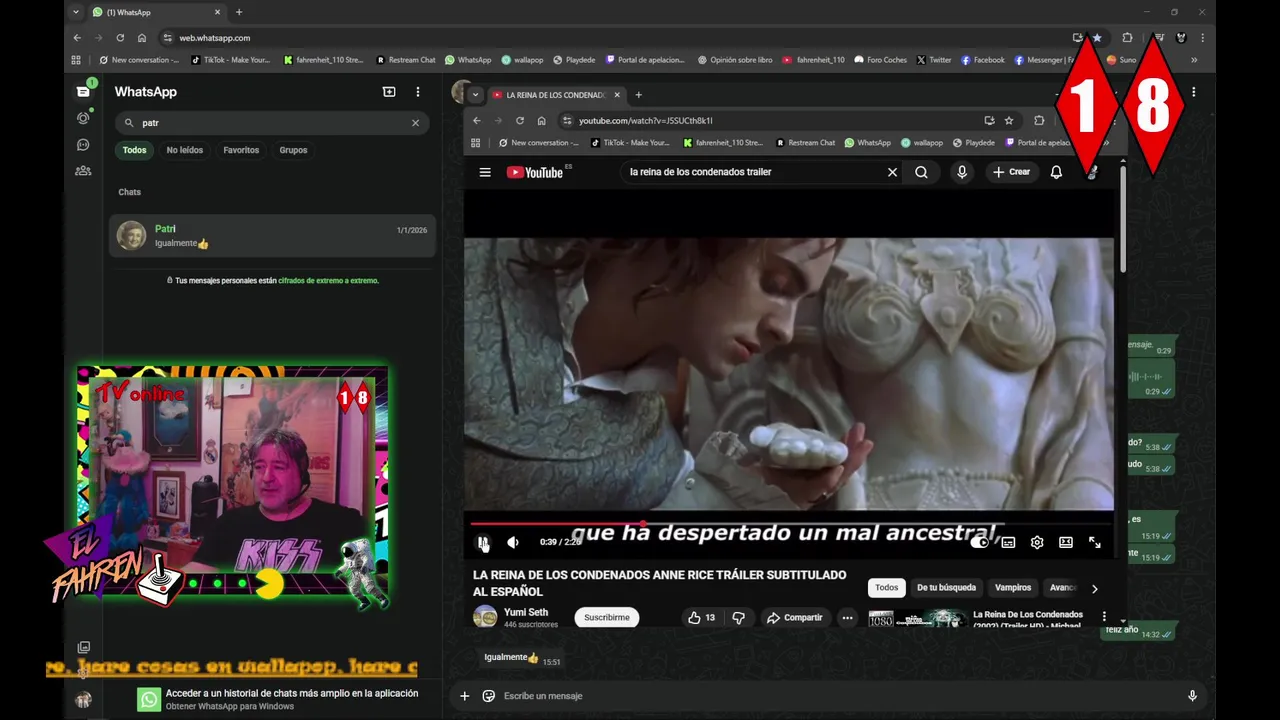
Task: Start a new WhatsApp chat
Action: [x=389, y=91]
